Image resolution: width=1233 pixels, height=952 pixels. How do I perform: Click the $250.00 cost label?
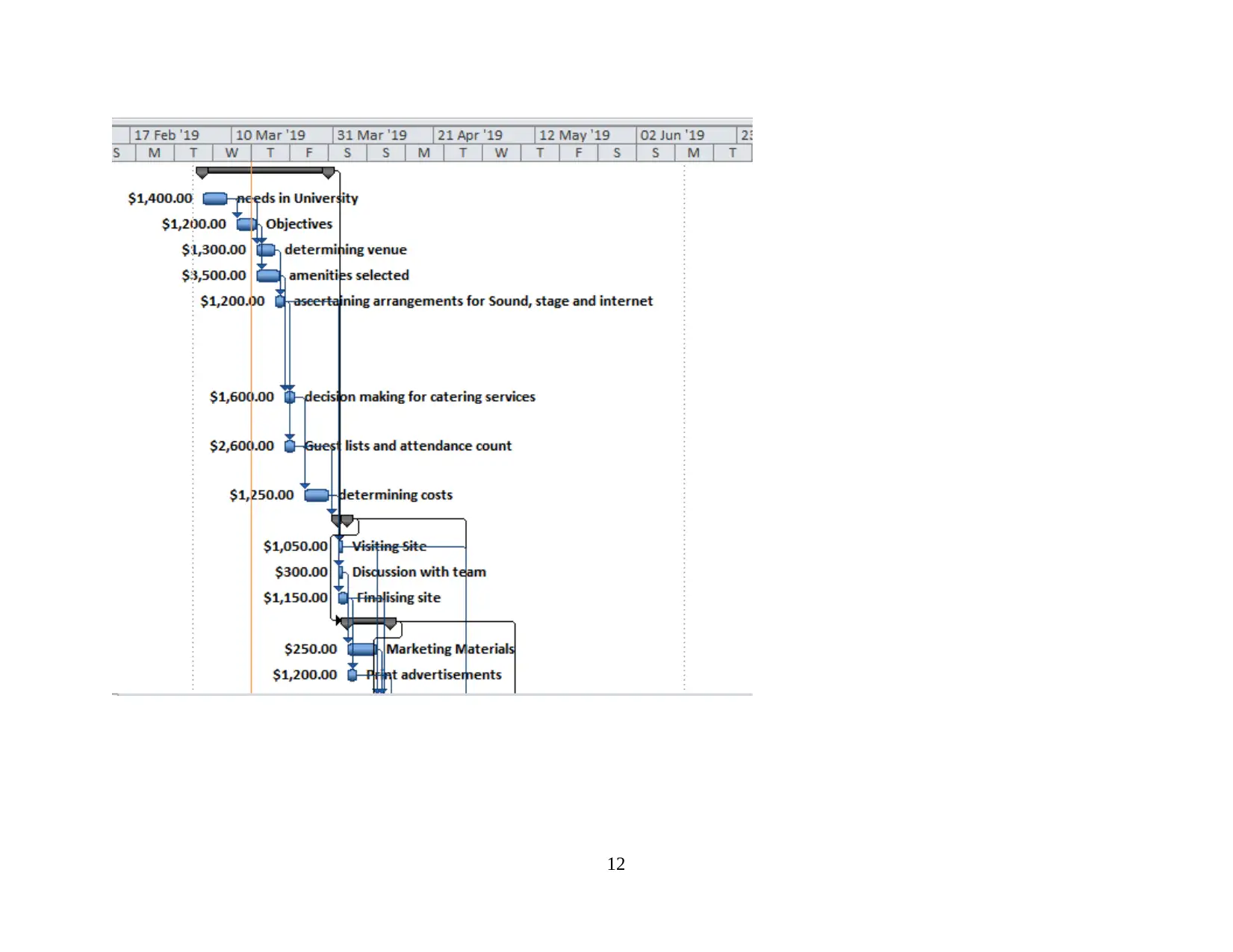(x=311, y=650)
